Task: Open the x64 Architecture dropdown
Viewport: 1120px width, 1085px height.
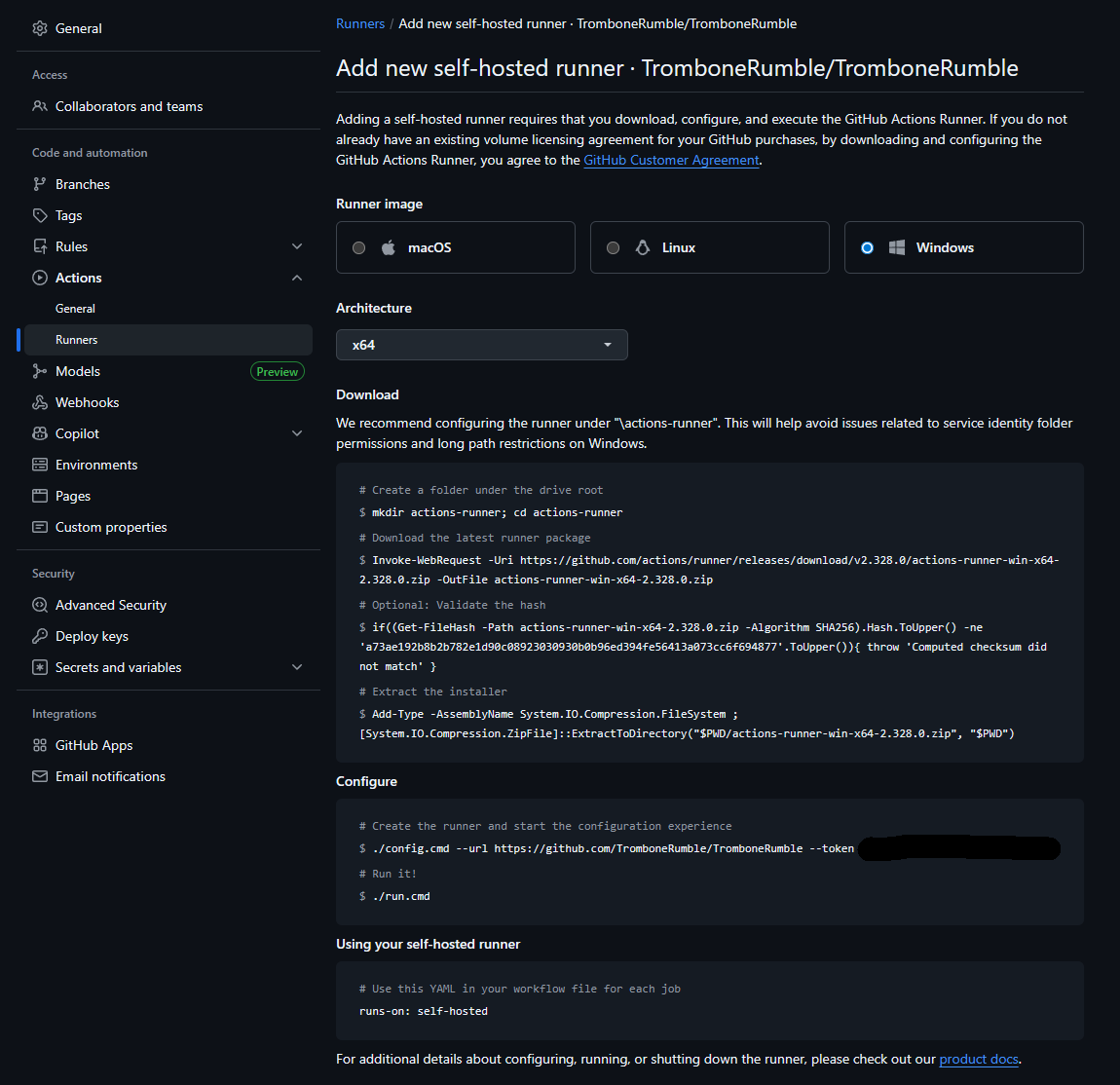Action: coord(482,345)
